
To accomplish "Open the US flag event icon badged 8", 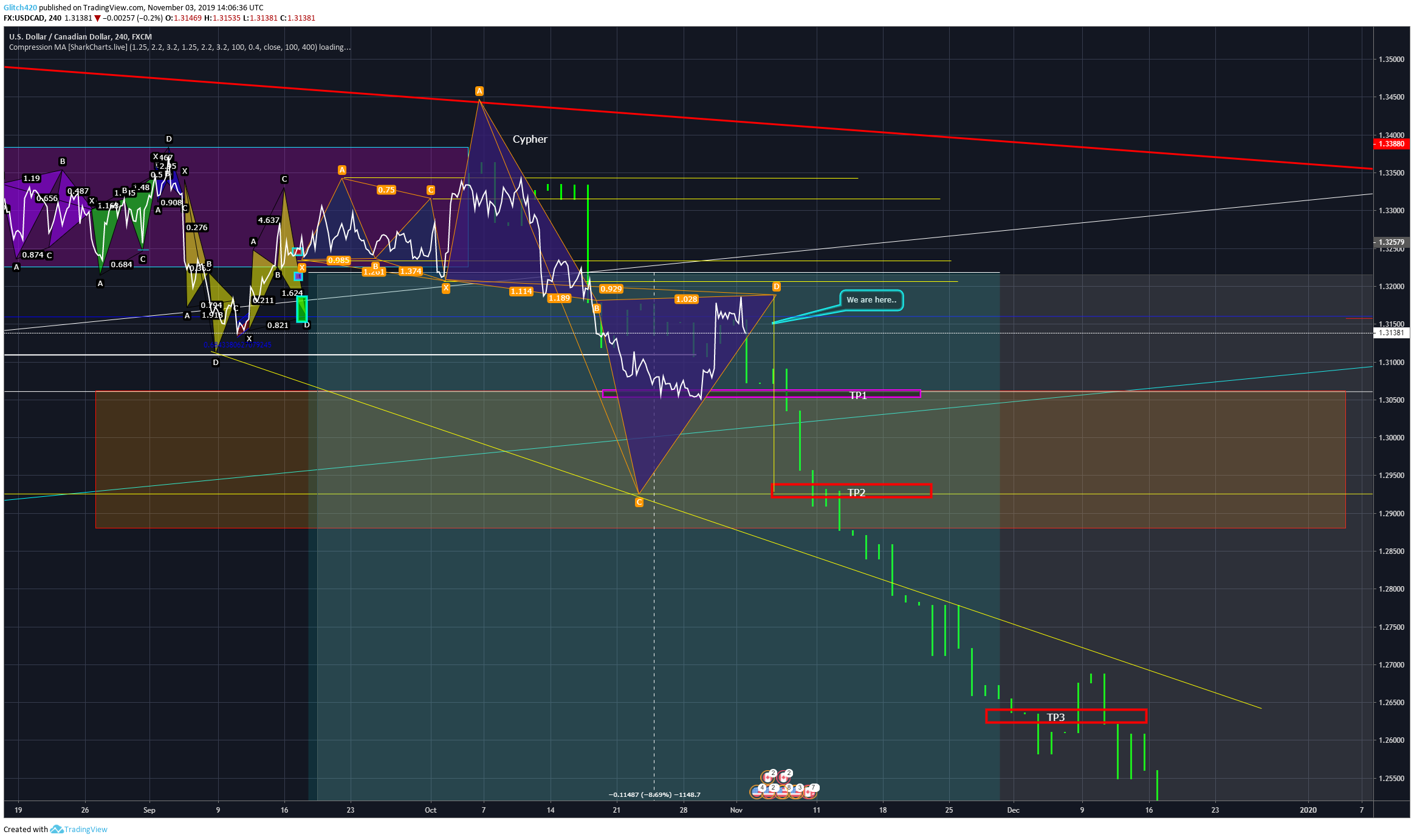I will [782, 792].
